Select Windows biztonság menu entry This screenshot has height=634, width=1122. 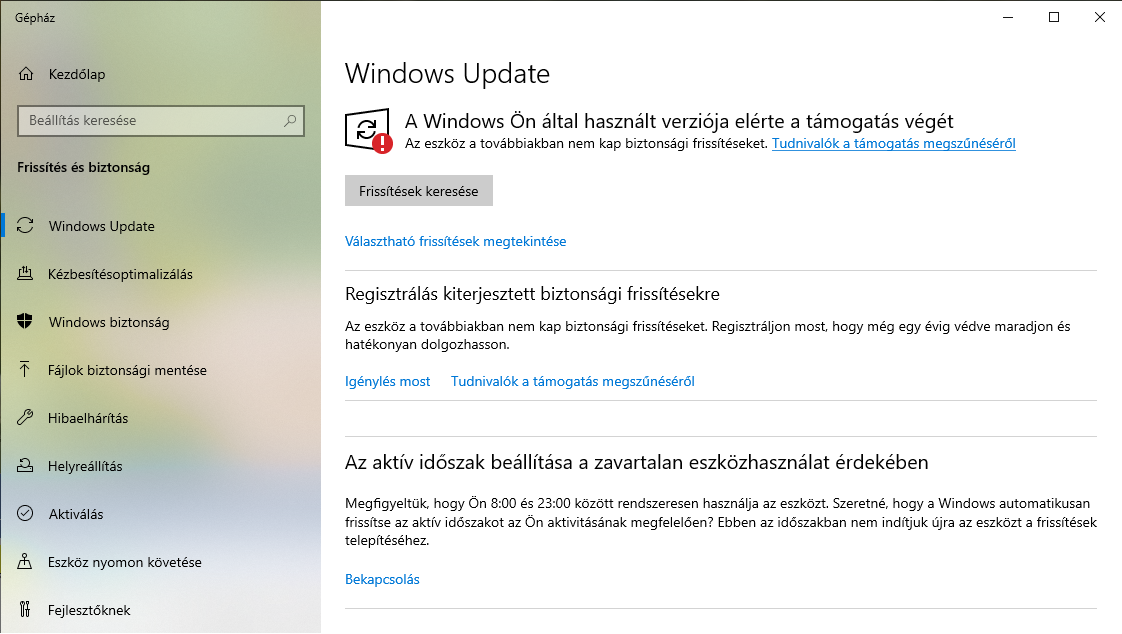[161, 322]
